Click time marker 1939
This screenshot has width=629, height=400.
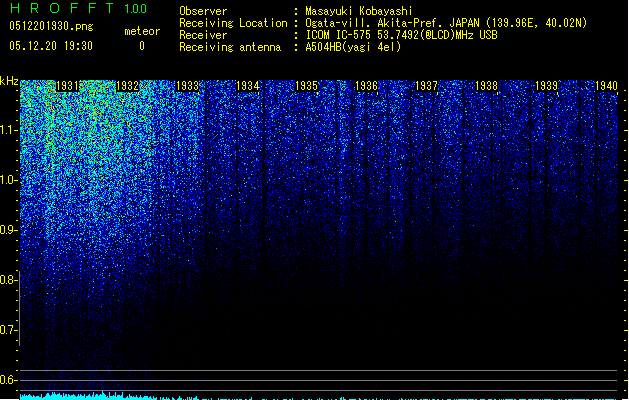(x=546, y=86)
